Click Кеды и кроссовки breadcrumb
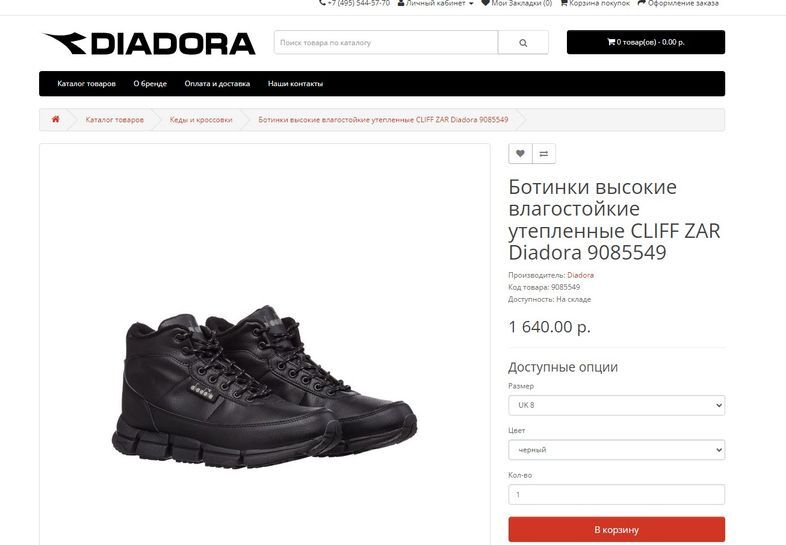This screenshot has width=786, height=545. click(201, 120)
